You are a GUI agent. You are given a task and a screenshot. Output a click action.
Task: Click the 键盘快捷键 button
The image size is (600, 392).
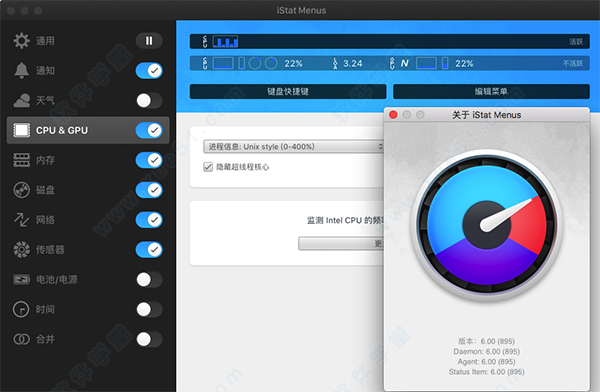(288, 91)
